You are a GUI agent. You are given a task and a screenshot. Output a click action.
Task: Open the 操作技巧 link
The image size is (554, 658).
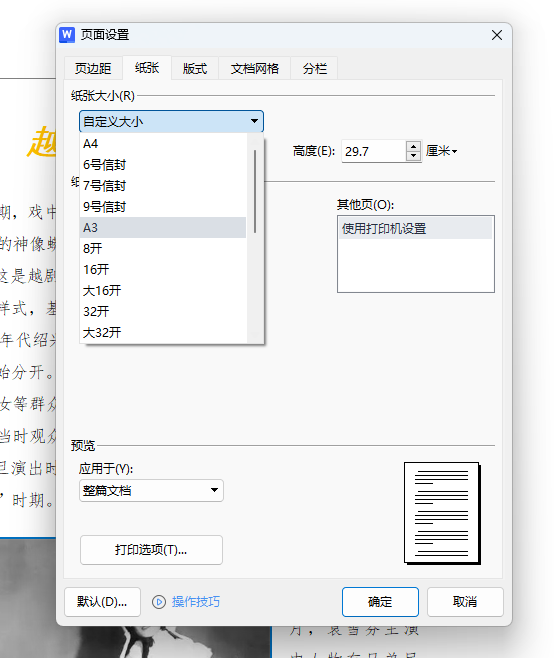click(x=196, y=602)
